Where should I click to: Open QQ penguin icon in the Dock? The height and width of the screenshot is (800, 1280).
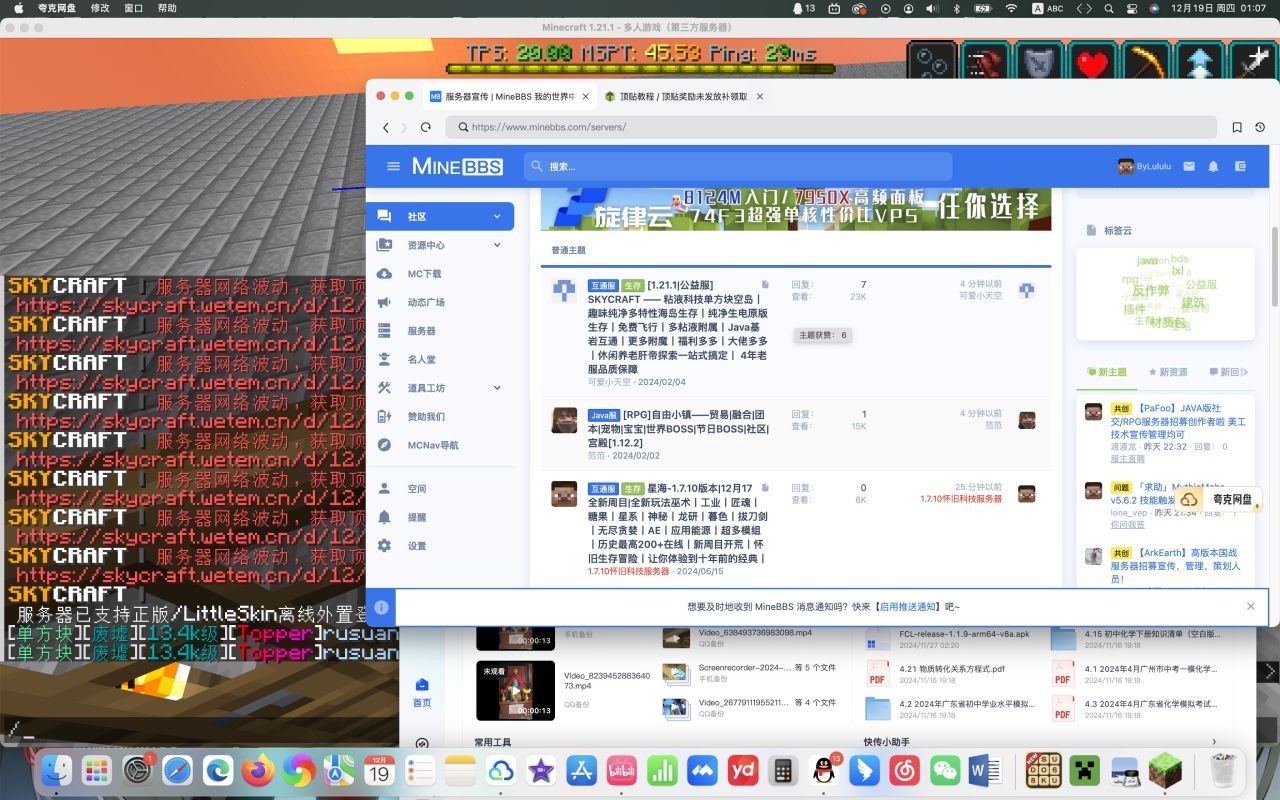click(824, 770)
